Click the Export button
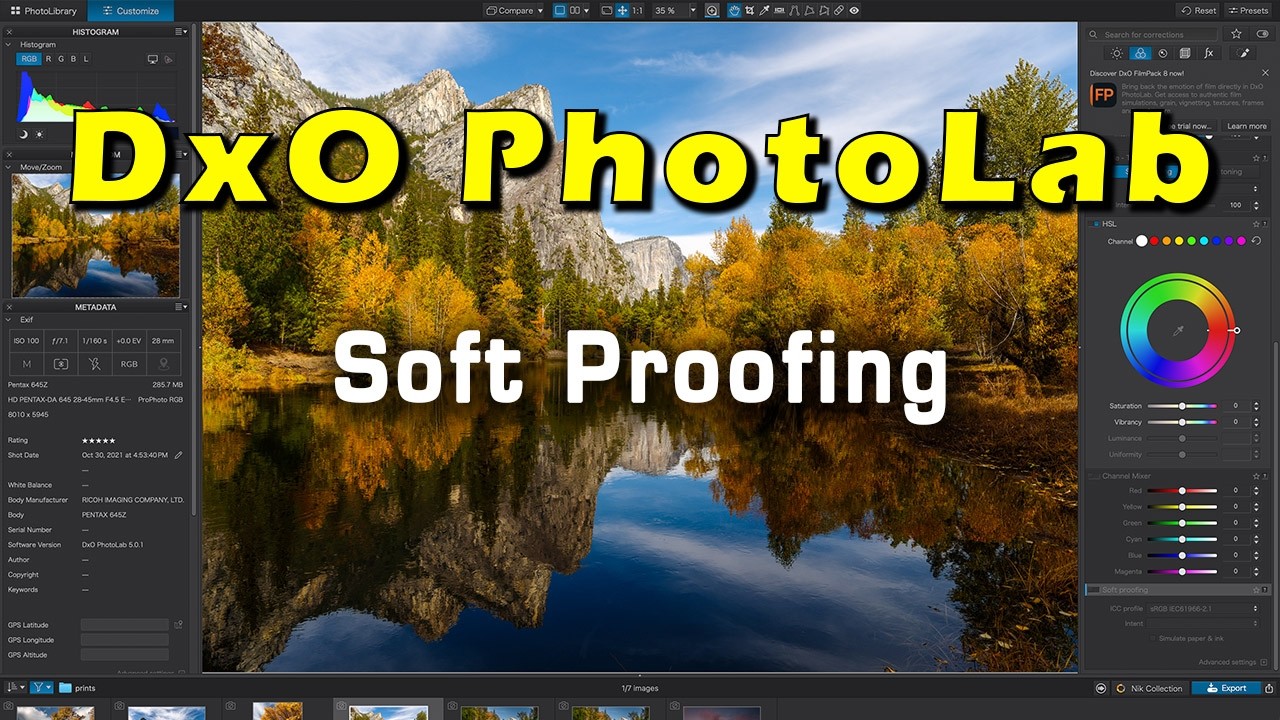 pos(1226,688)
